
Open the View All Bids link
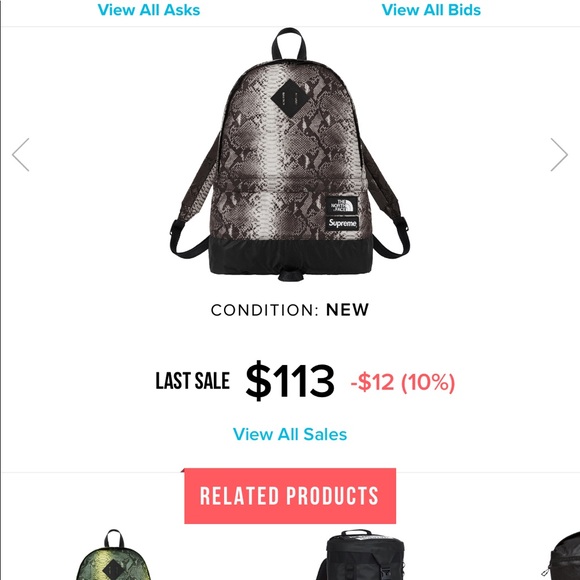[431, 10]
